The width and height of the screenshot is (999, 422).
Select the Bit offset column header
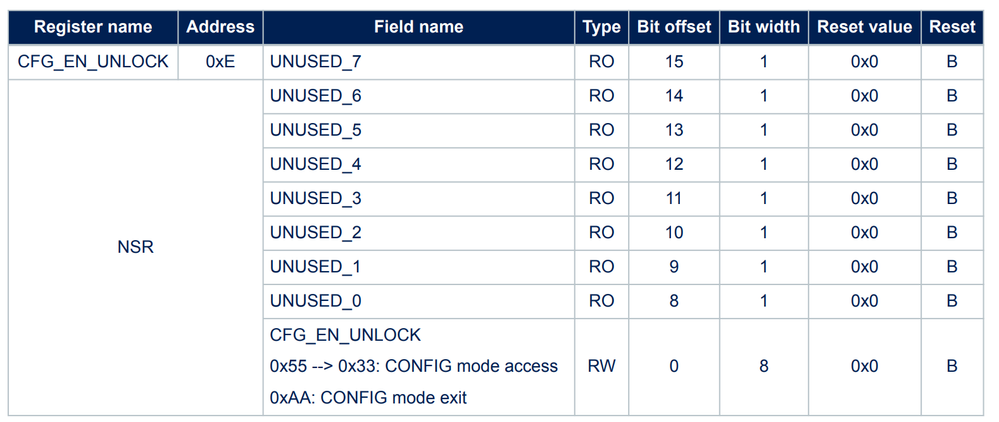[673, 27]
